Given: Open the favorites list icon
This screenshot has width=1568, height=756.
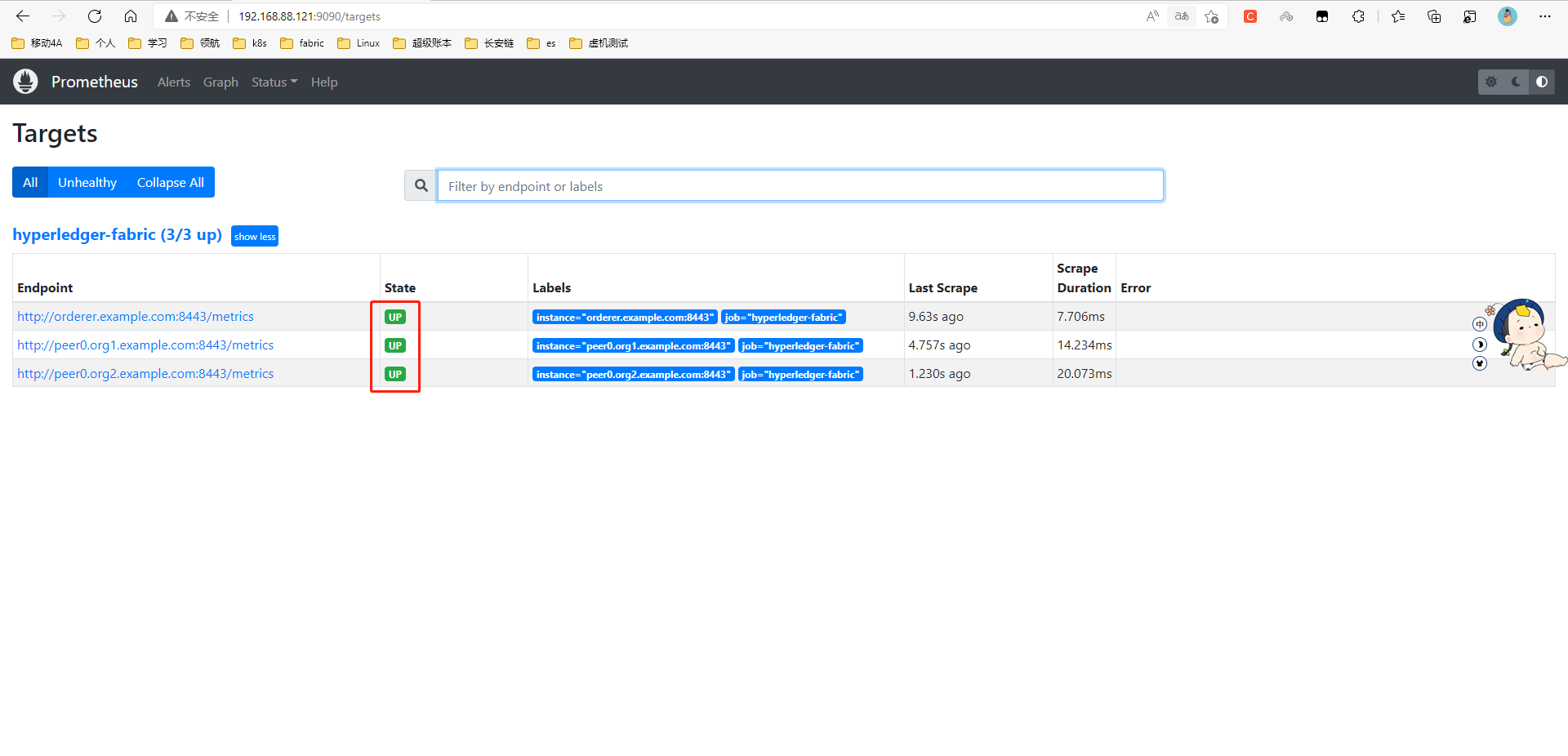Looking at the screenshot, I should click(x=1398, y=16).
